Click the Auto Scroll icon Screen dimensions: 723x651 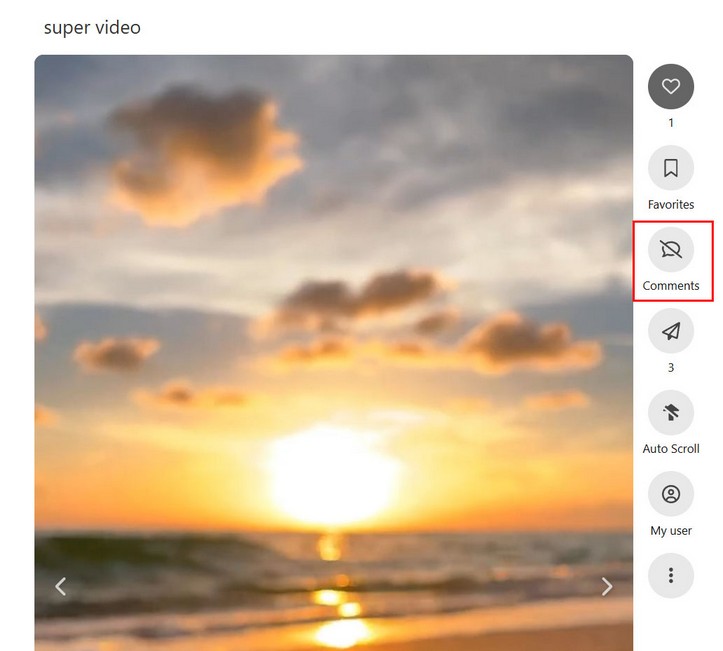670,412
